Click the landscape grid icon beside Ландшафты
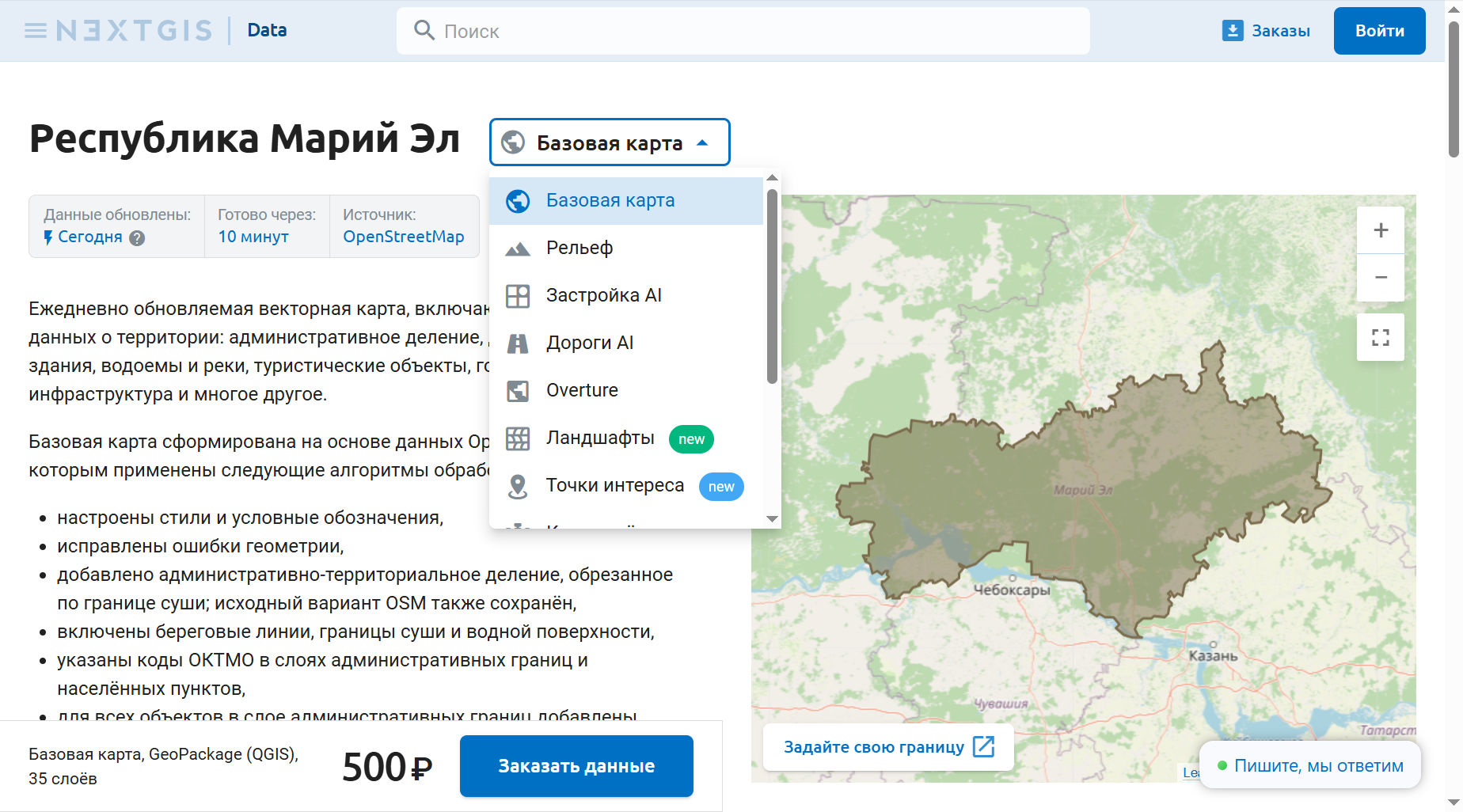1463x812 pixels. click(518, 438)
